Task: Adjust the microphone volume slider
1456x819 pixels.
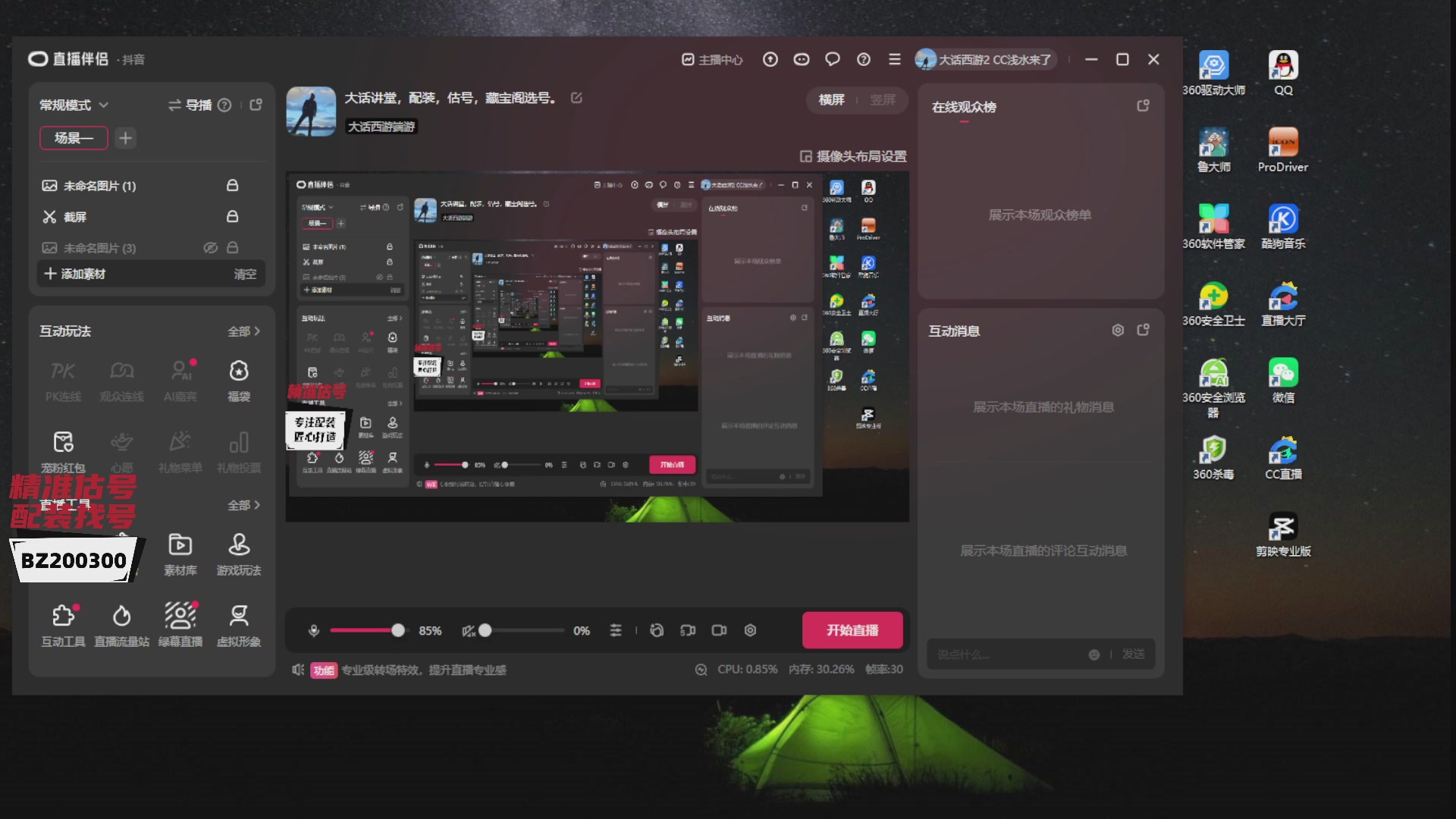Action: 398,631
